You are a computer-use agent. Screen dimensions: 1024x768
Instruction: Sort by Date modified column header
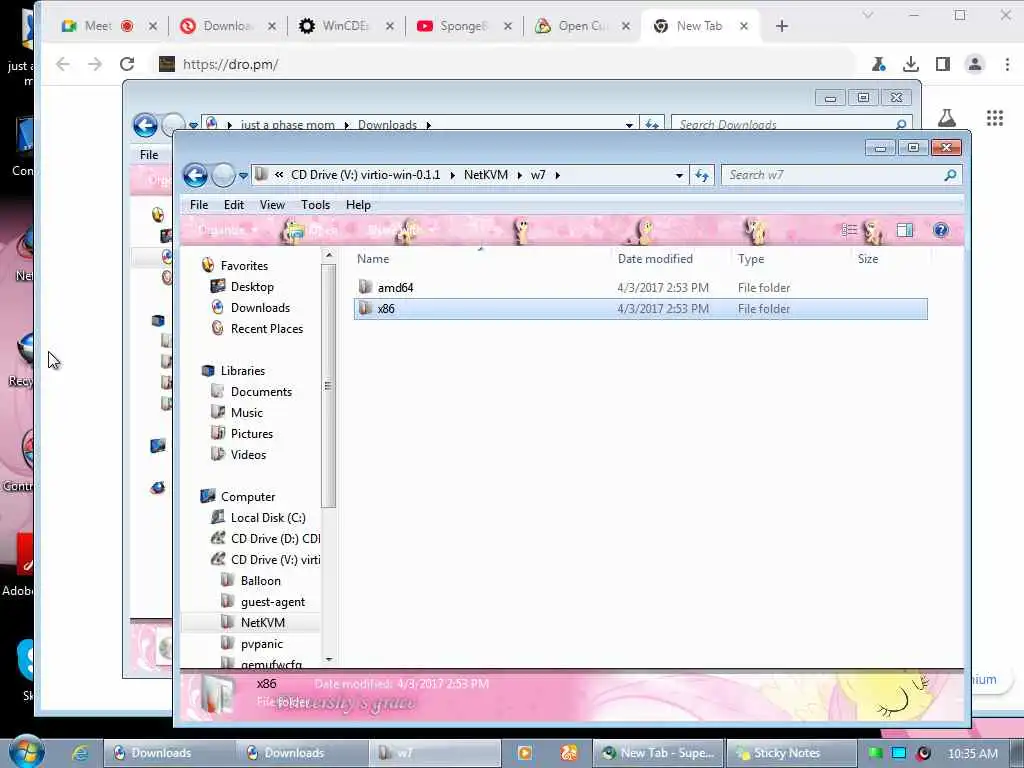[x=655, y=259]
